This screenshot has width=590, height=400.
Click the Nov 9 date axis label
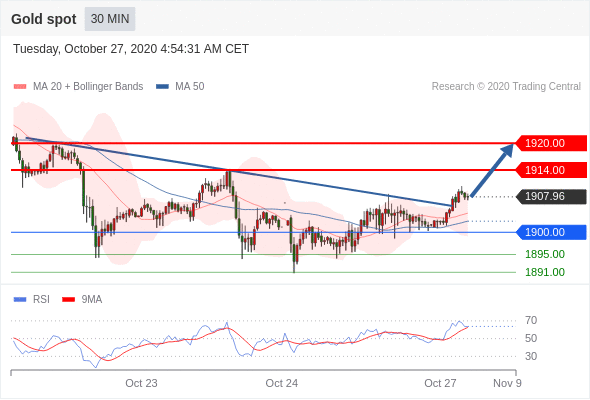point(507,383)
